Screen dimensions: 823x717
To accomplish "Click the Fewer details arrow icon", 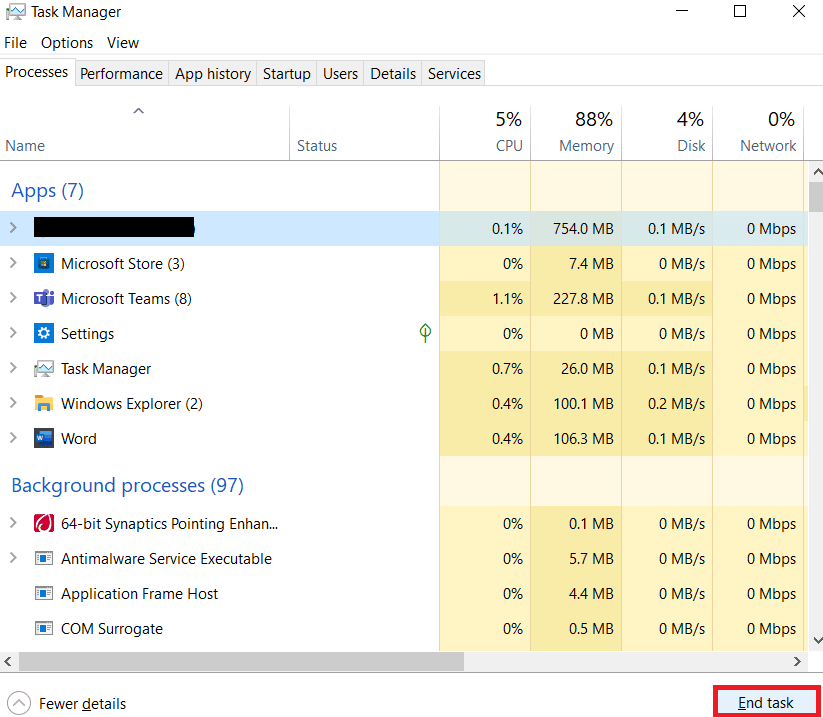I will click(19, 703).
